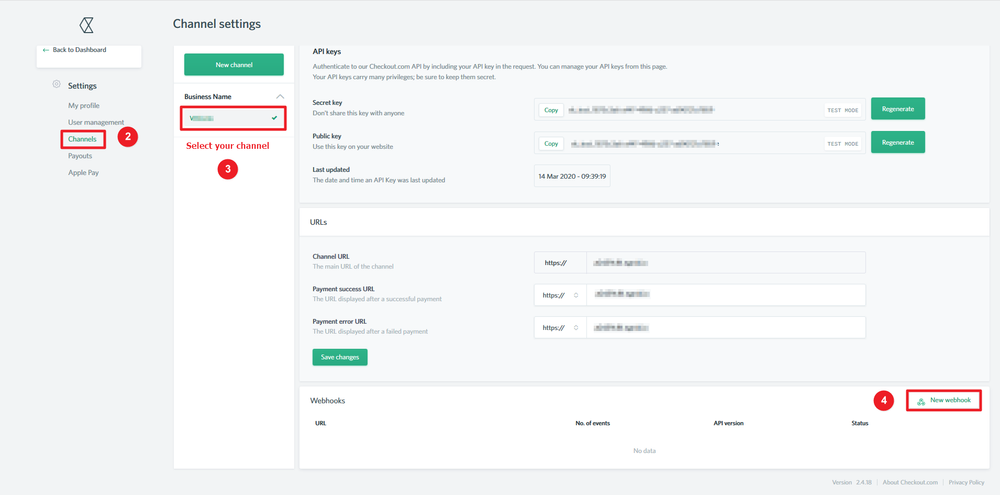Open the Payment success URL protocol dropdown

tap(560, 295)
